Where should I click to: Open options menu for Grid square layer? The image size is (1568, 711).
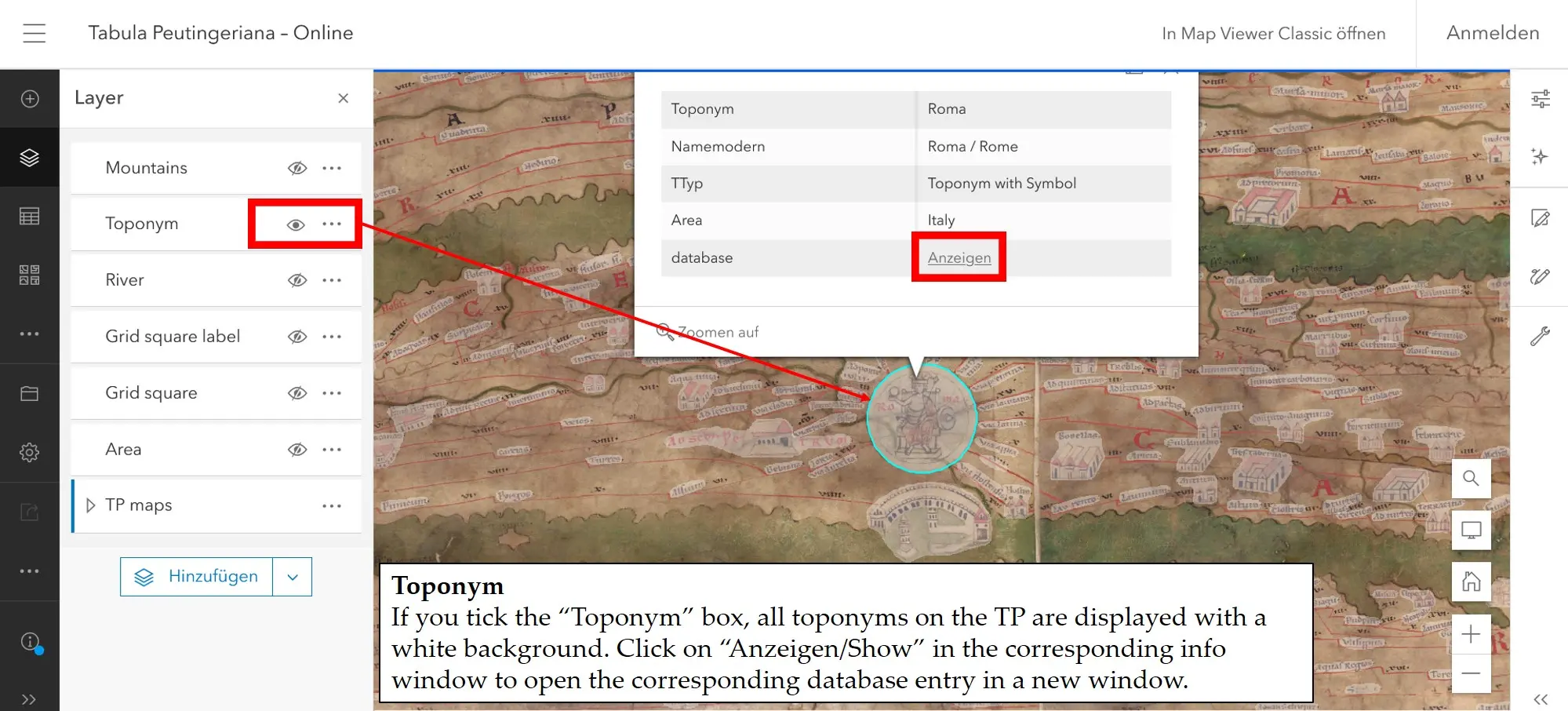[332, 393]
